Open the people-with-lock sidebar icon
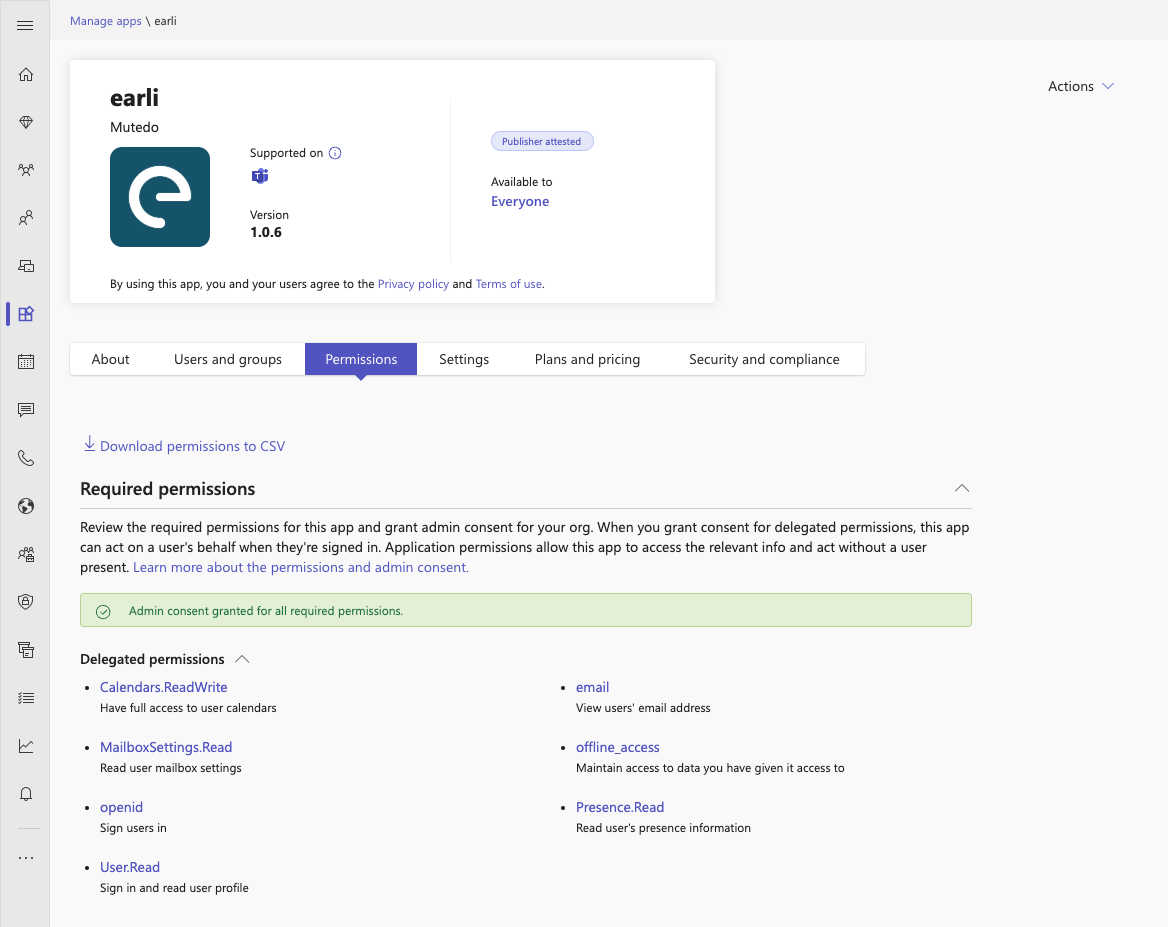This screenshot has height=927, width=1168. tap(25, 554)
